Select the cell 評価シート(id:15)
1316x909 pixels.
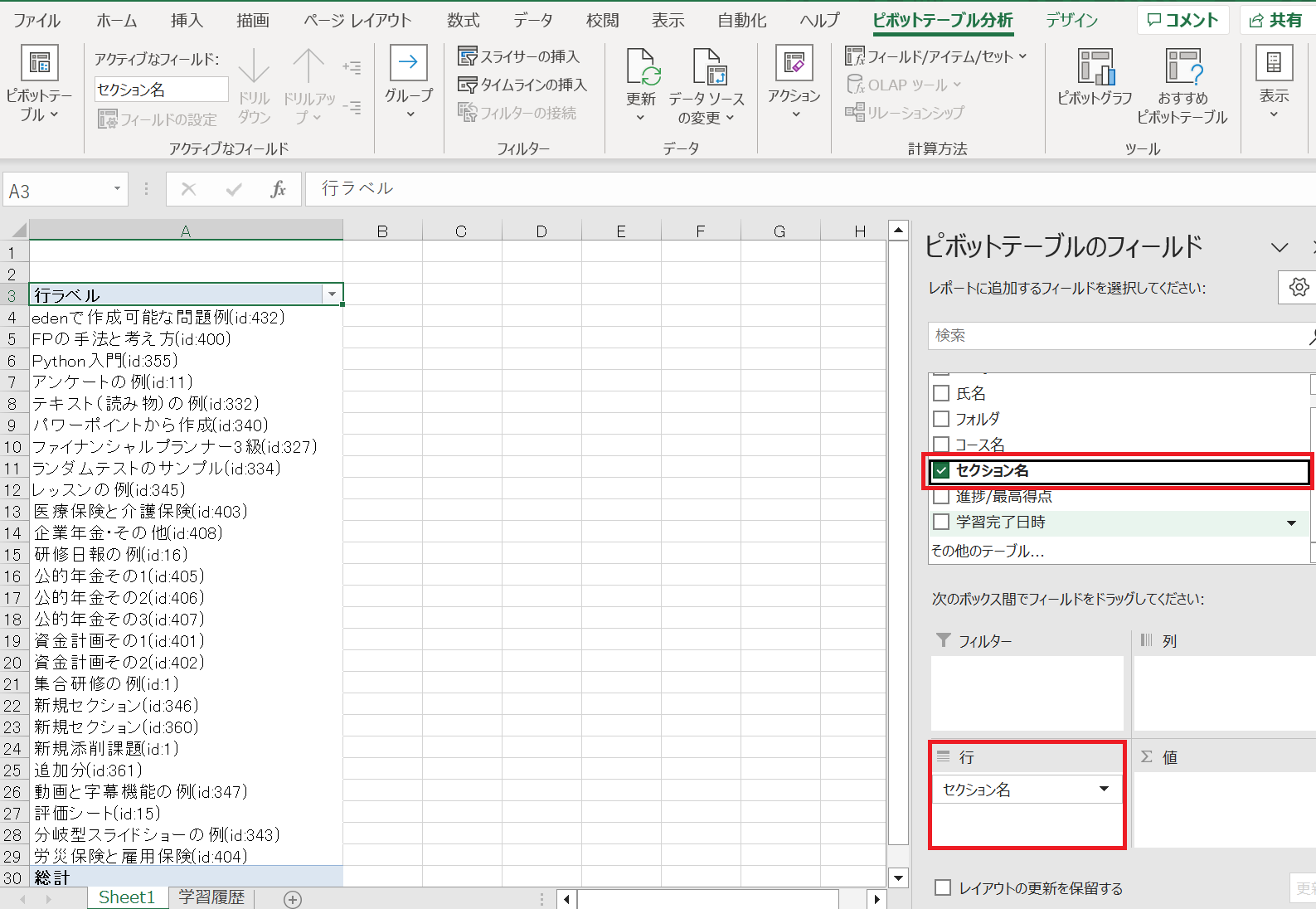tap(186, 814)
